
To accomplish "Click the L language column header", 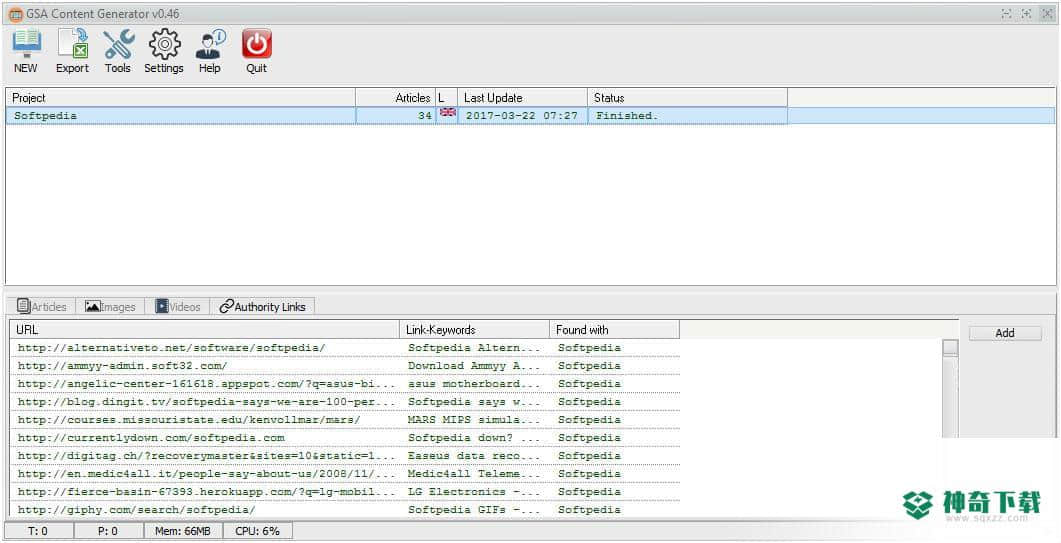I will click(447, 97).
